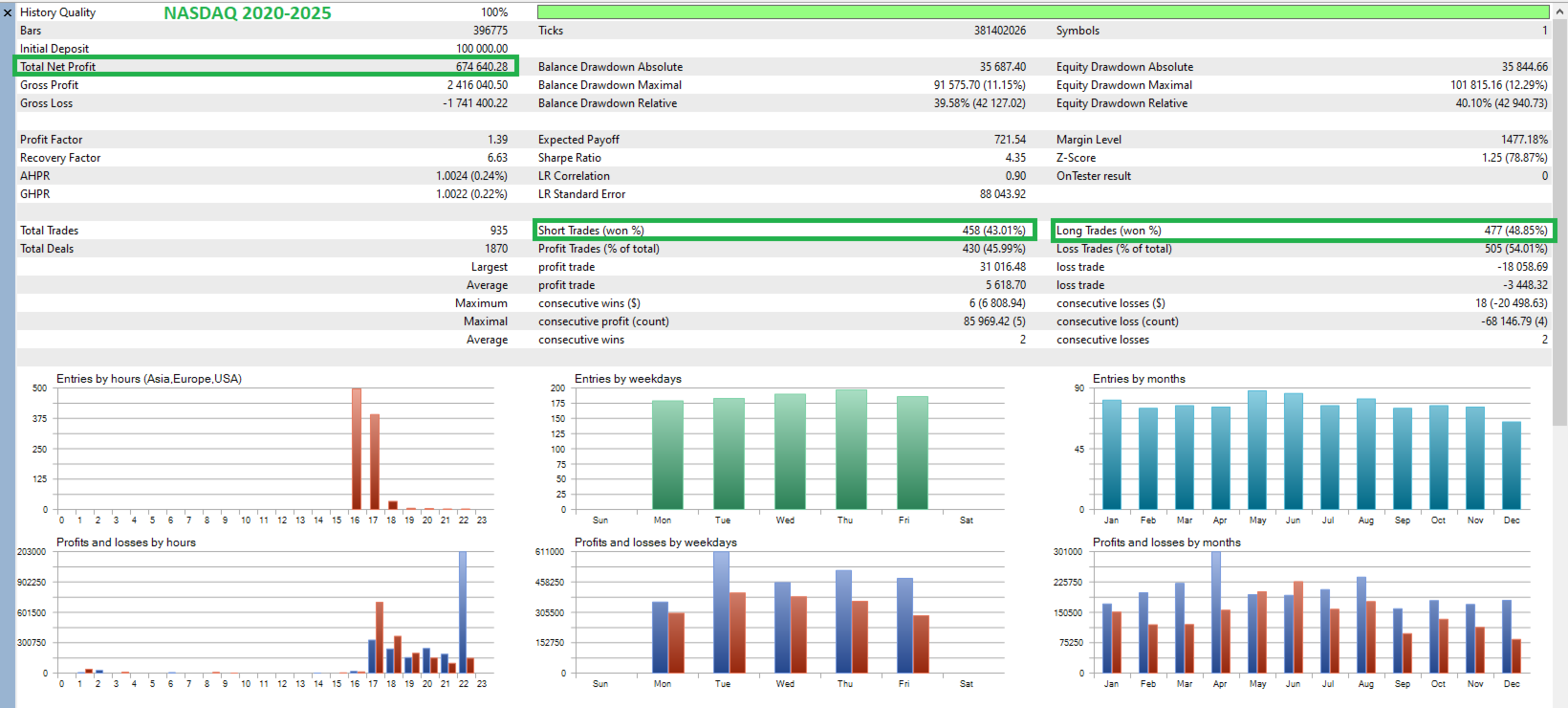Select the Short Trades value '458 (43.01%)'
1568x708 pixels.
point(994,231)
